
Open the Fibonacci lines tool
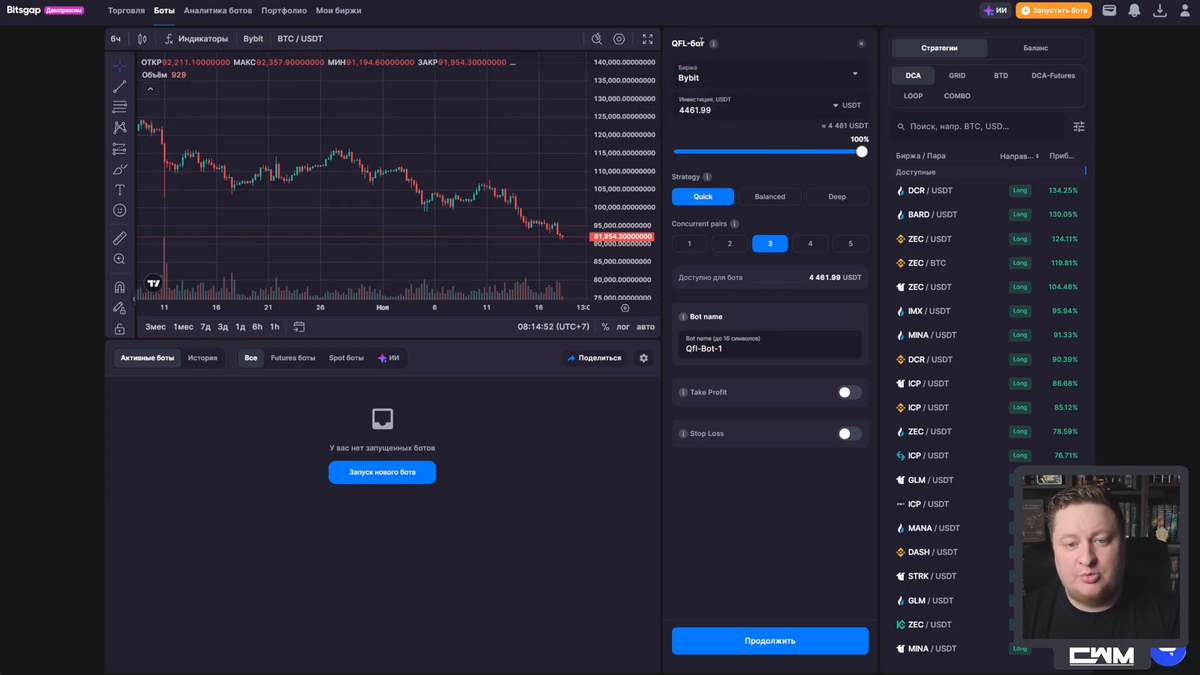(x=120, y=107)
